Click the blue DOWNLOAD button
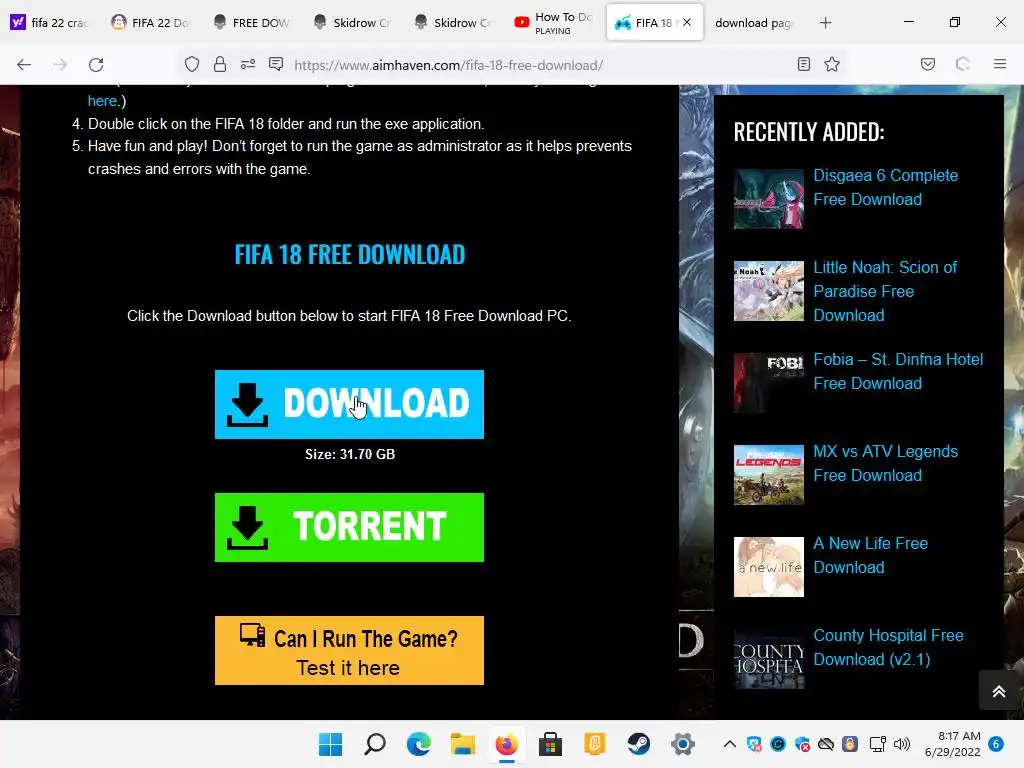 click(349, 404)
